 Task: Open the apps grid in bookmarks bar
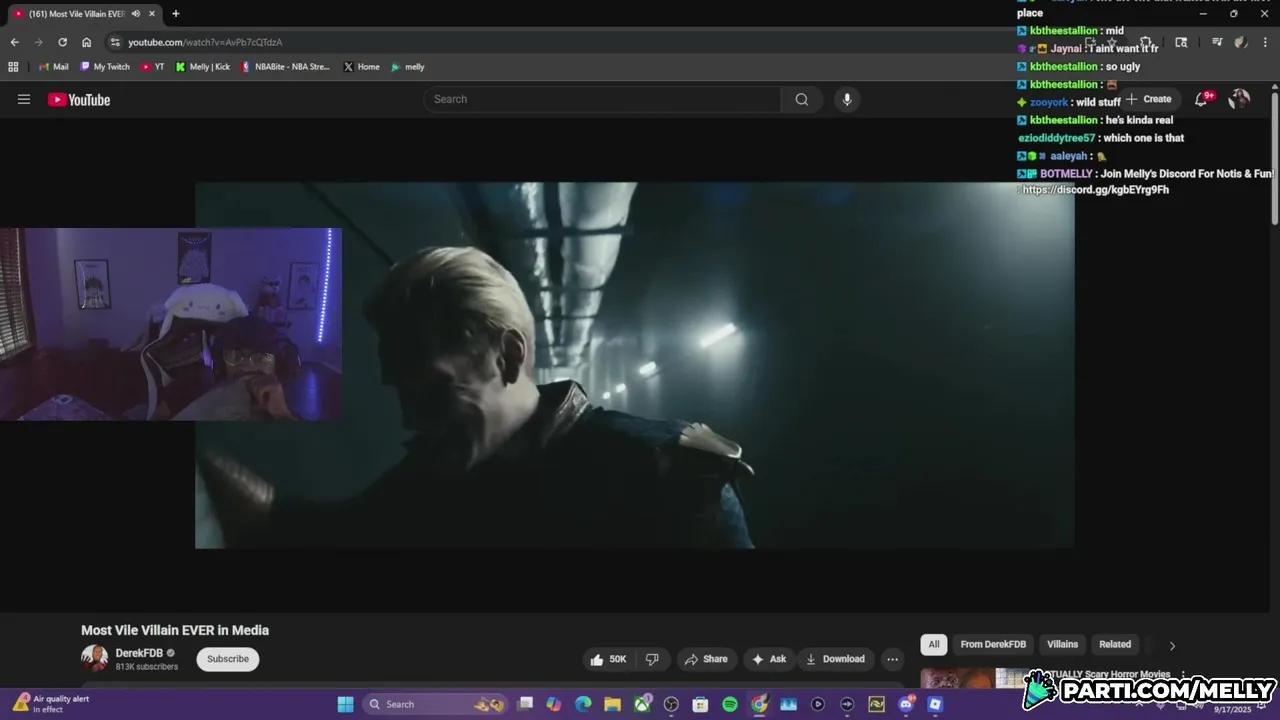click(x=13, y=67)
